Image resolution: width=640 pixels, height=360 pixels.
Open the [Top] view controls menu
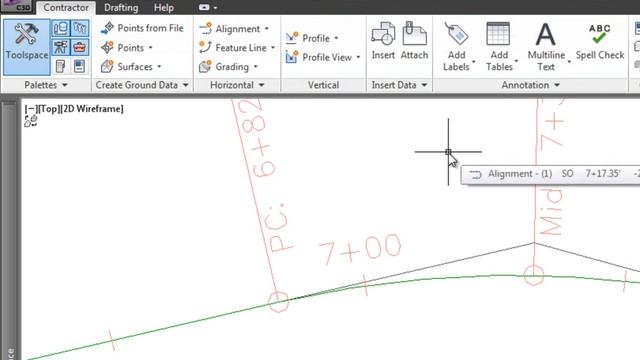[x=48, y=109]
